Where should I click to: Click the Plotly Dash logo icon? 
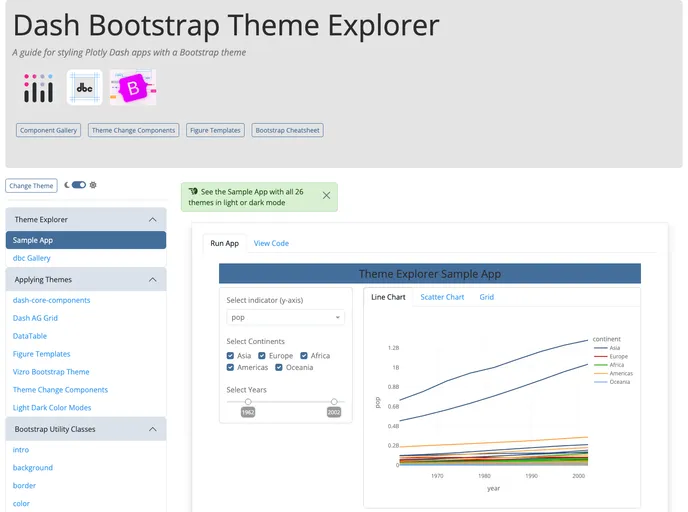coord(38,88)
